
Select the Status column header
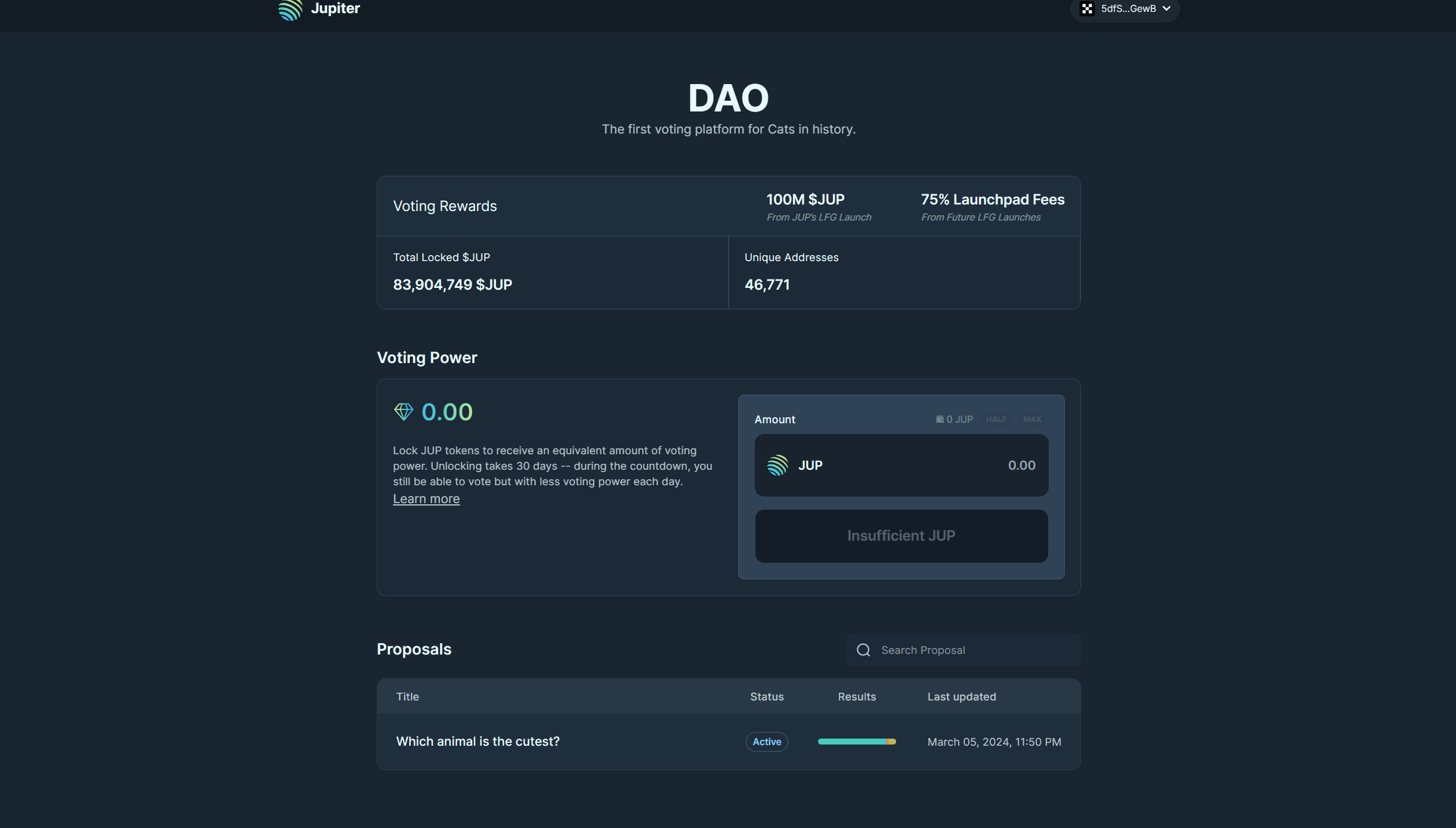click(x=767, y=696)
